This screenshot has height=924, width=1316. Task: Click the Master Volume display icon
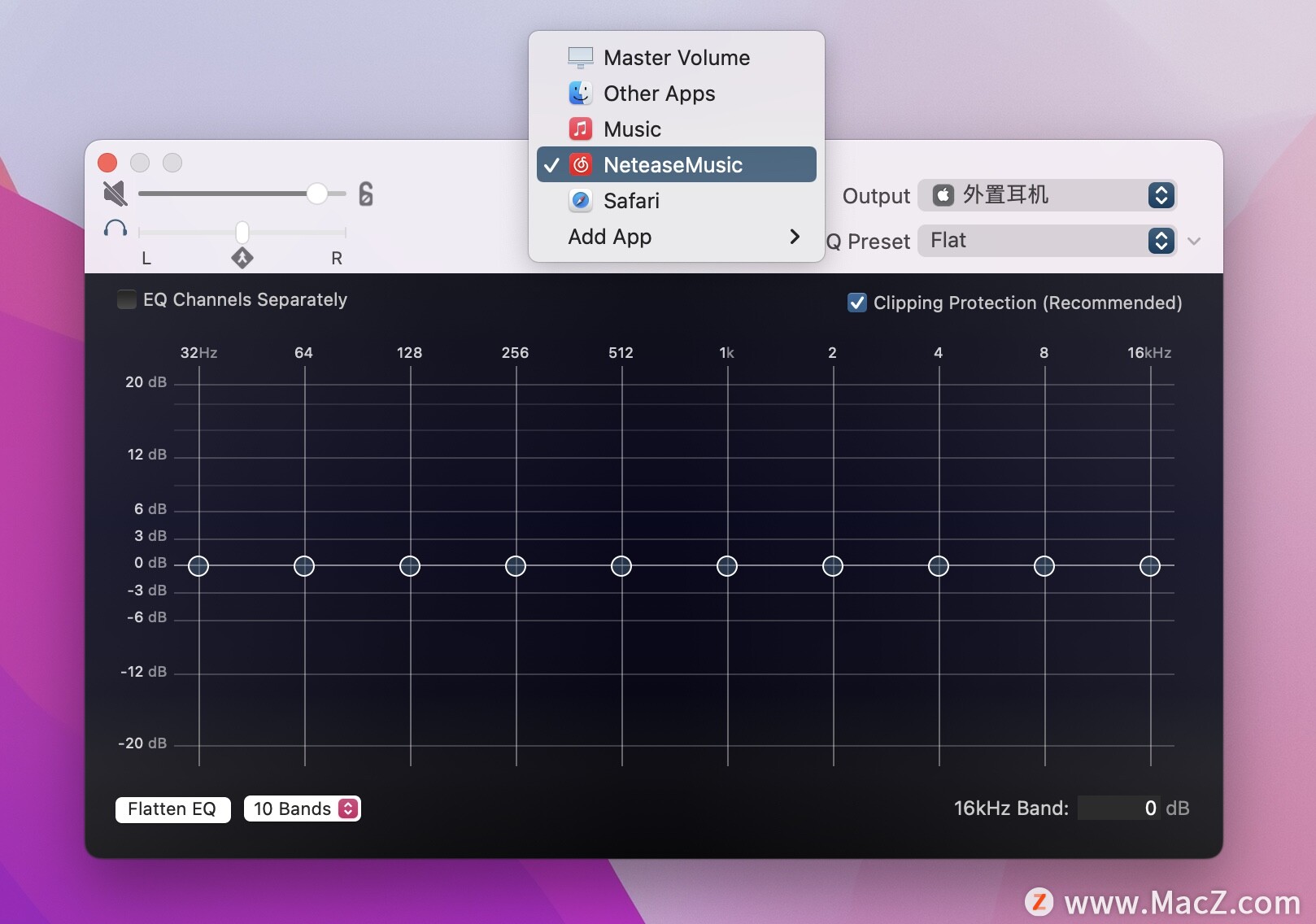pyautogui.click(x=580, y=58)
